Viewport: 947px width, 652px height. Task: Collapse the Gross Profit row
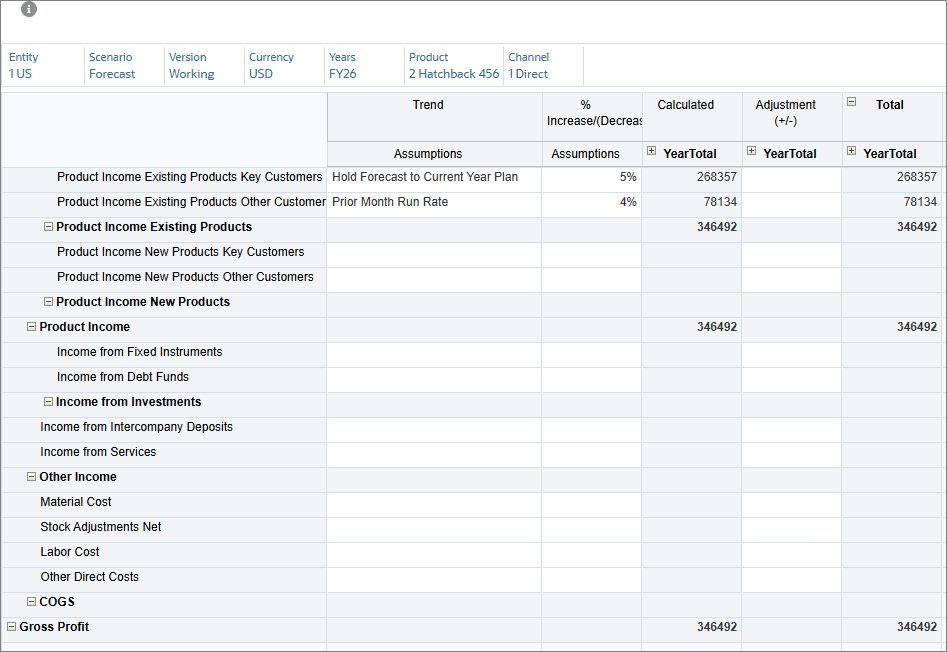pyautogui.click(x=11, y=627)
